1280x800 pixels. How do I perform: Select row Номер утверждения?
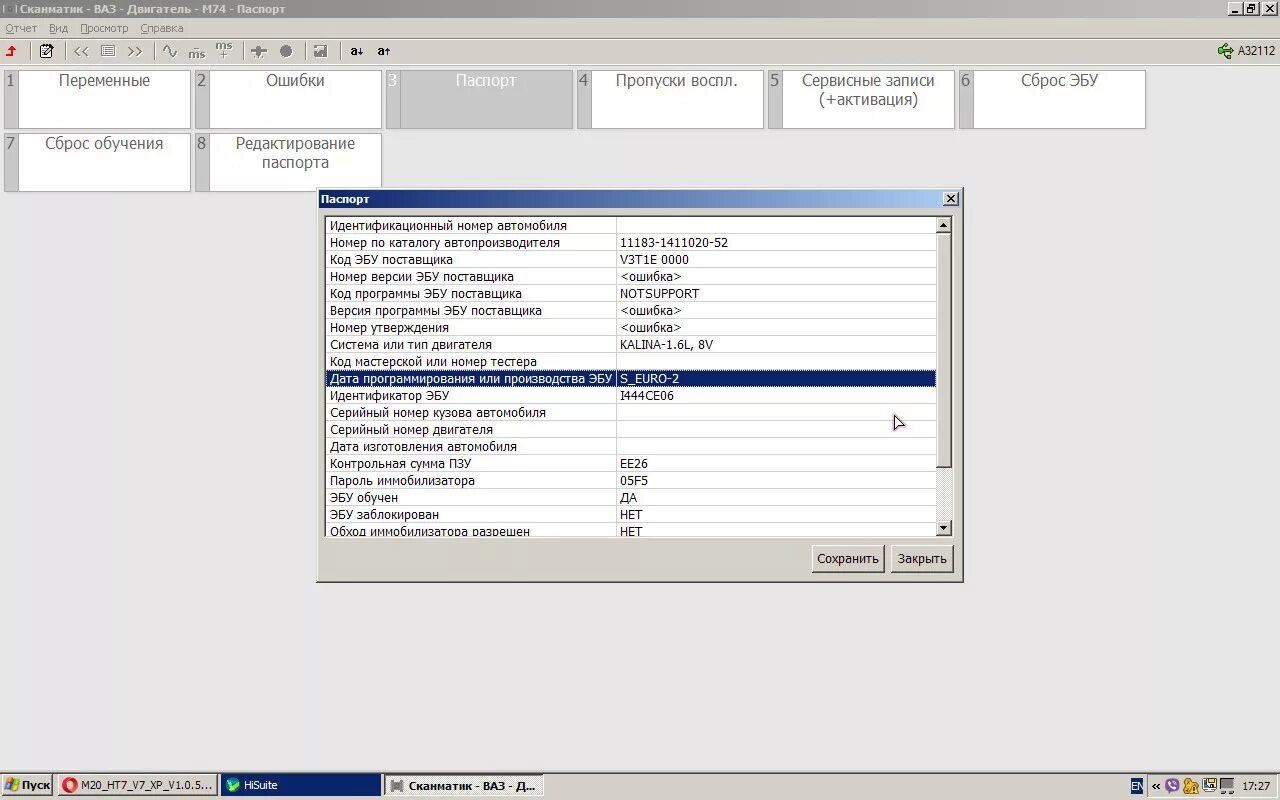tap(631, 328)
